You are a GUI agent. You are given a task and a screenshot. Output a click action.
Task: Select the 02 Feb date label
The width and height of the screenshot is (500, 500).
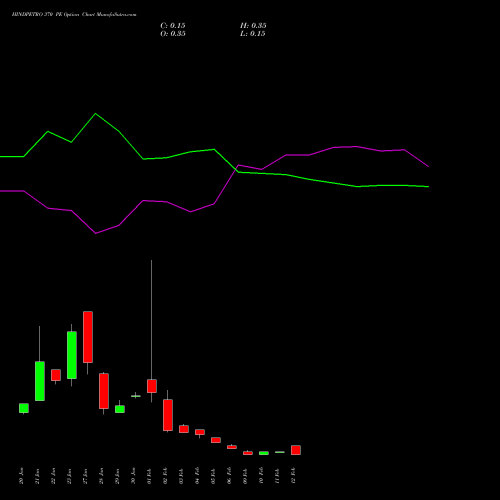click(x=165, y=476)
